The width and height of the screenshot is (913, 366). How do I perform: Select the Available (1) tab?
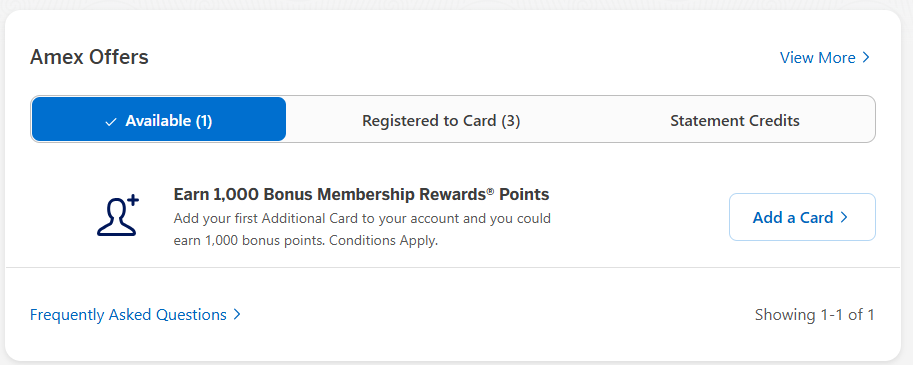coord(159,119)
